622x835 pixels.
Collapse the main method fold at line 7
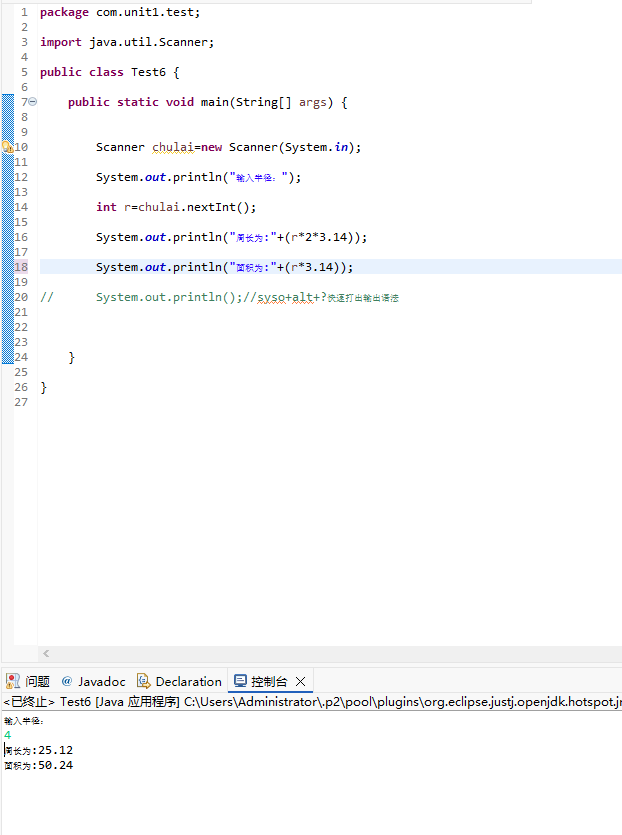(x=33, y=102)
